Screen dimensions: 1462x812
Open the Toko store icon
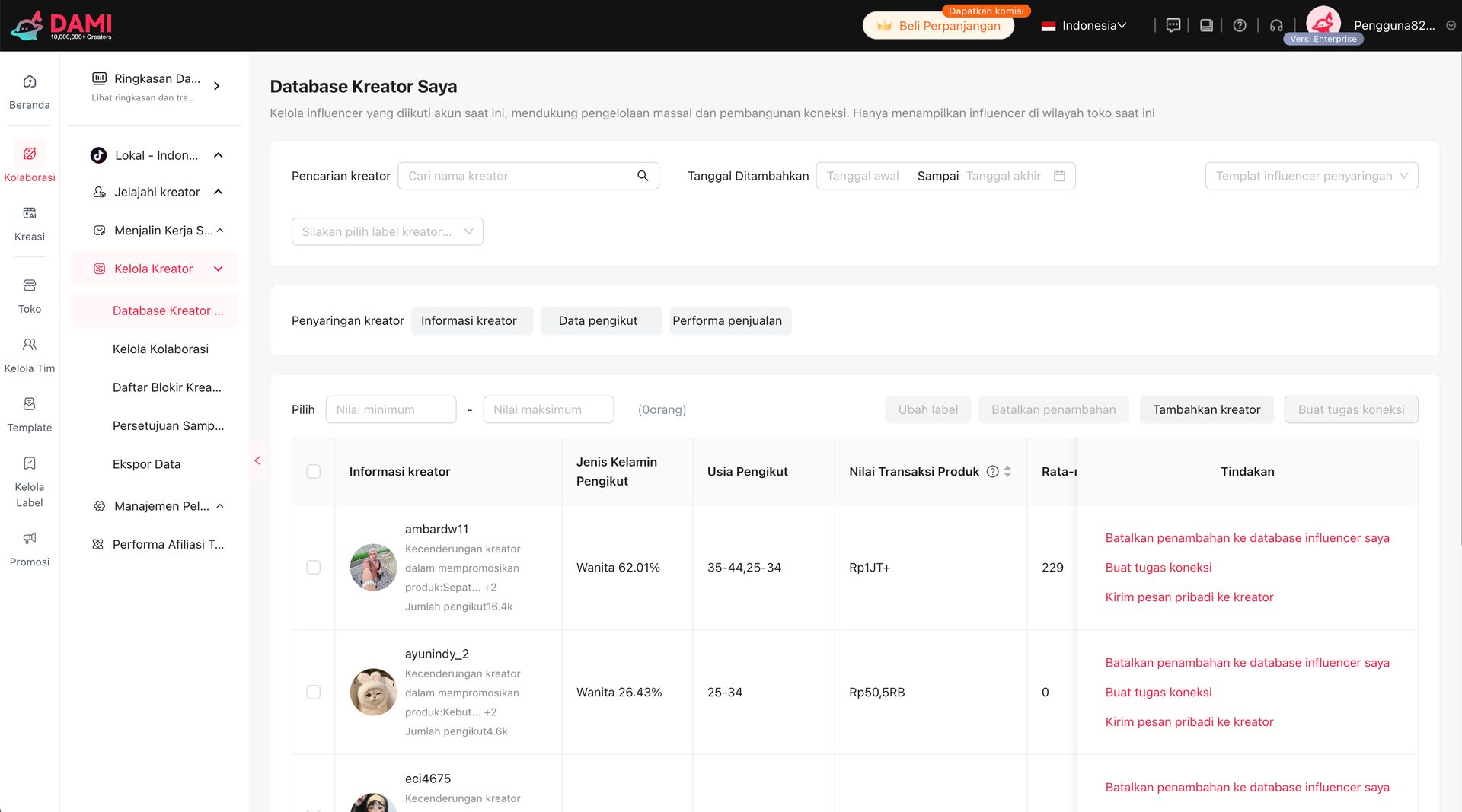30,285
